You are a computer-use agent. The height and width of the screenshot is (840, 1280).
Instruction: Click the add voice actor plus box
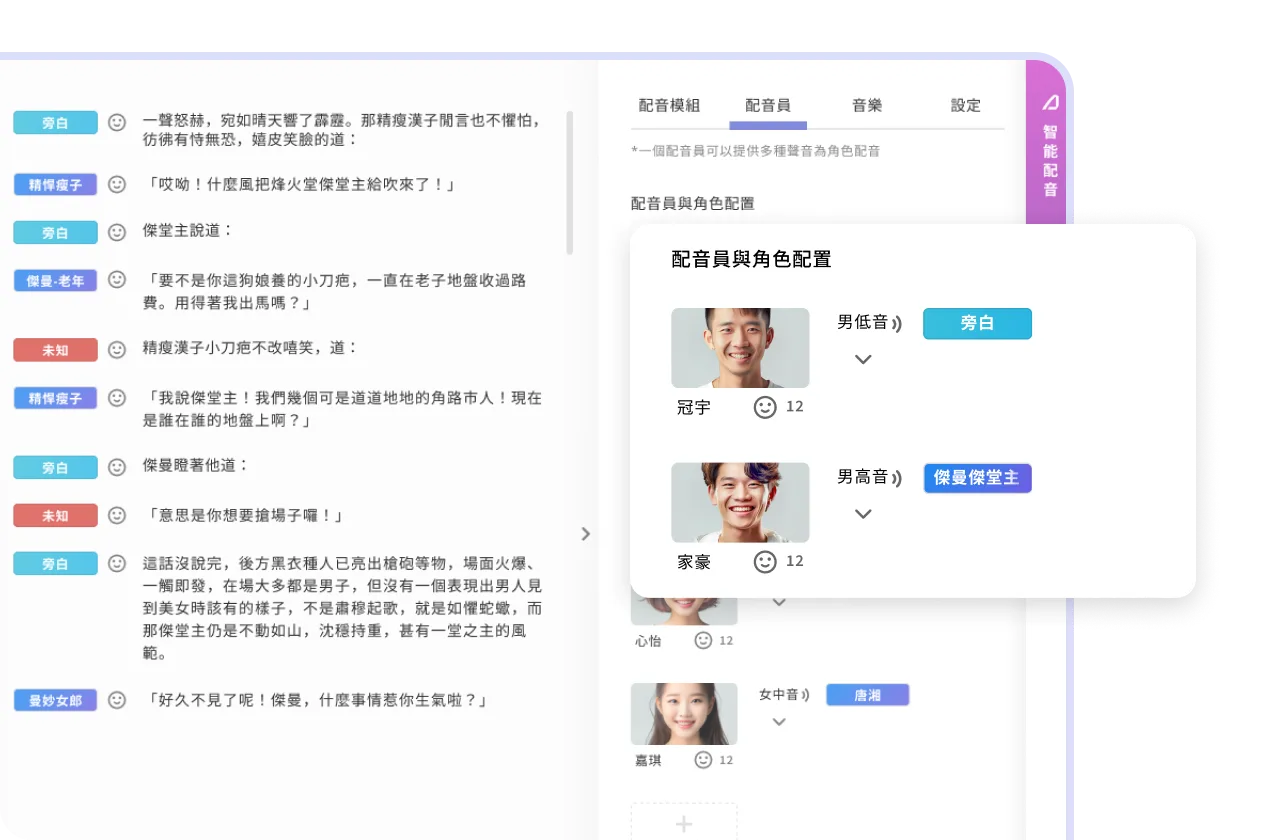tap(684, 824)
